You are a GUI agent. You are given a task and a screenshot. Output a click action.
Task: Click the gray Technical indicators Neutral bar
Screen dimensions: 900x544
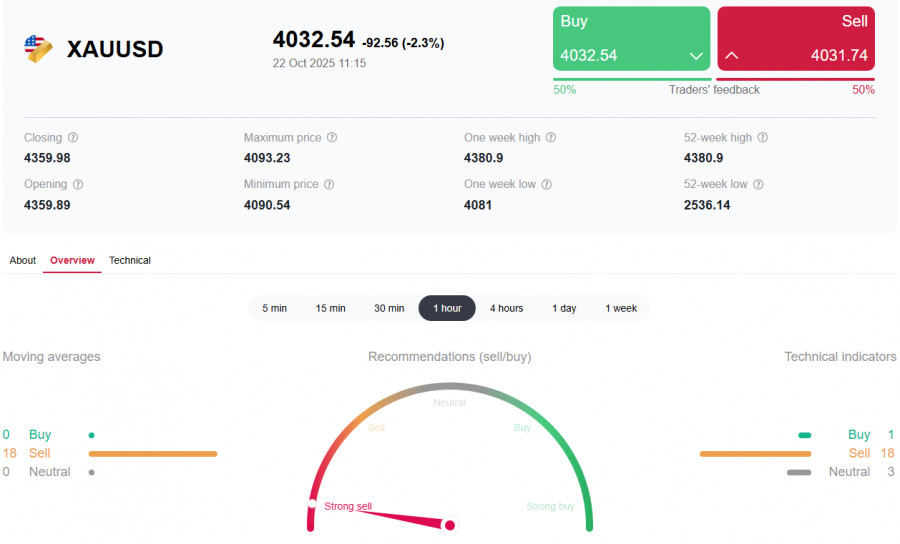pyautogui.click(x=799, y=473)
